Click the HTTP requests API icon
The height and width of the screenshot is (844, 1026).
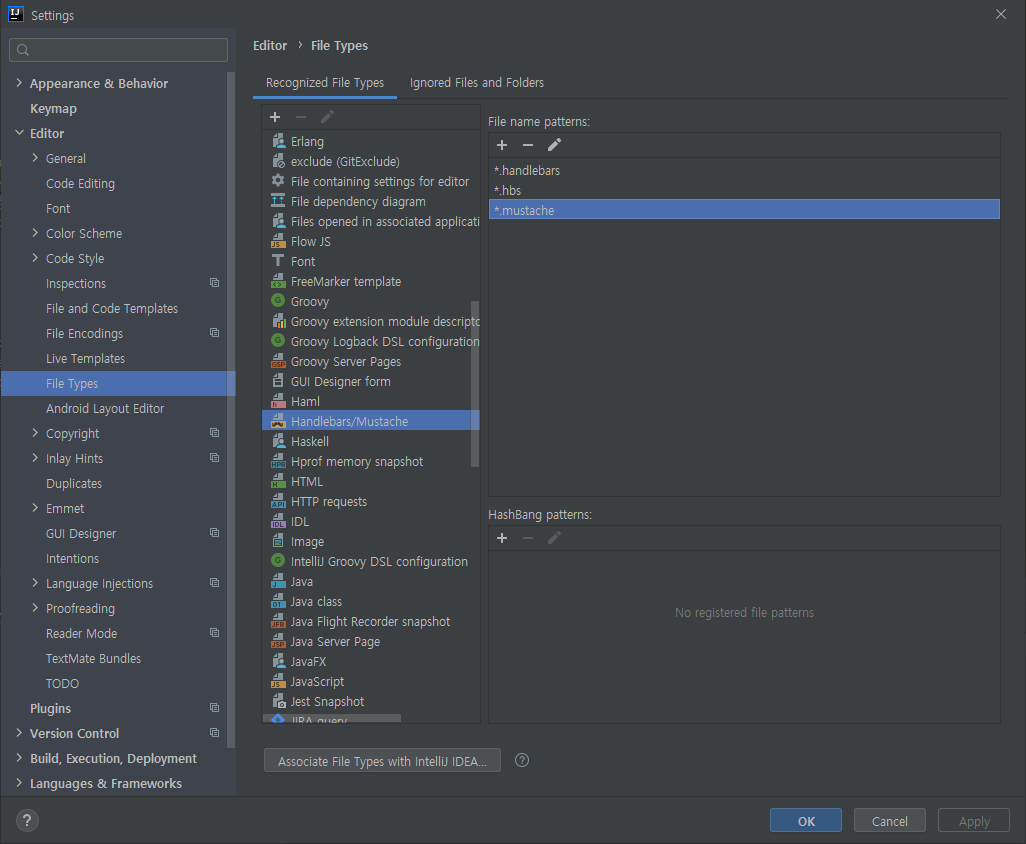(278, 501)
